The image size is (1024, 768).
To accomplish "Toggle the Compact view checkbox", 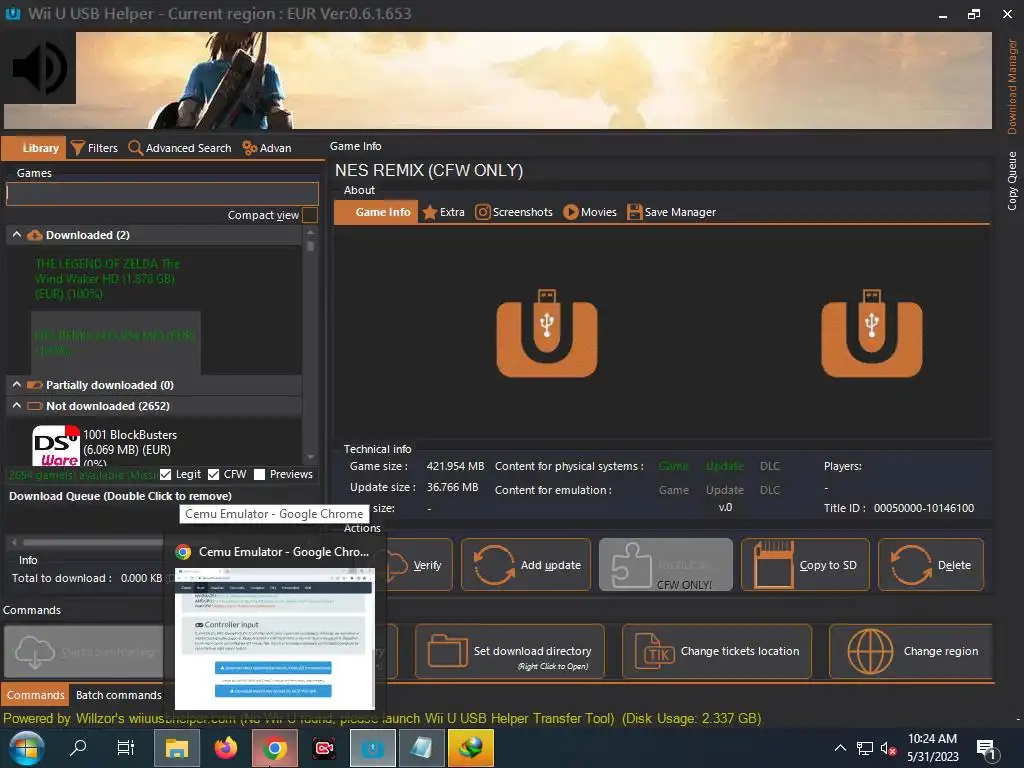I will tap(310, 215).
